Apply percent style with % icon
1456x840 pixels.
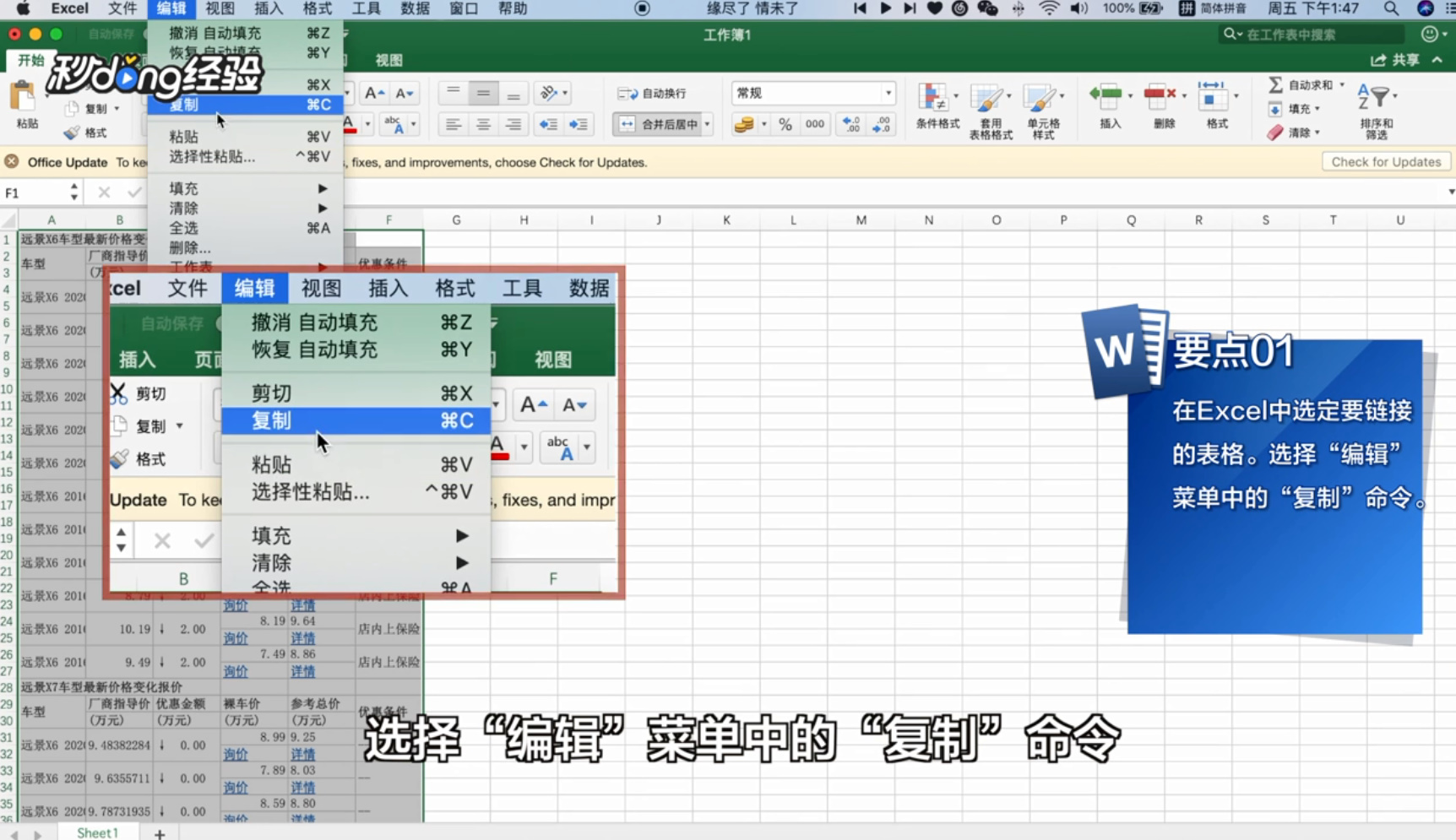click(x=785, y=124)
